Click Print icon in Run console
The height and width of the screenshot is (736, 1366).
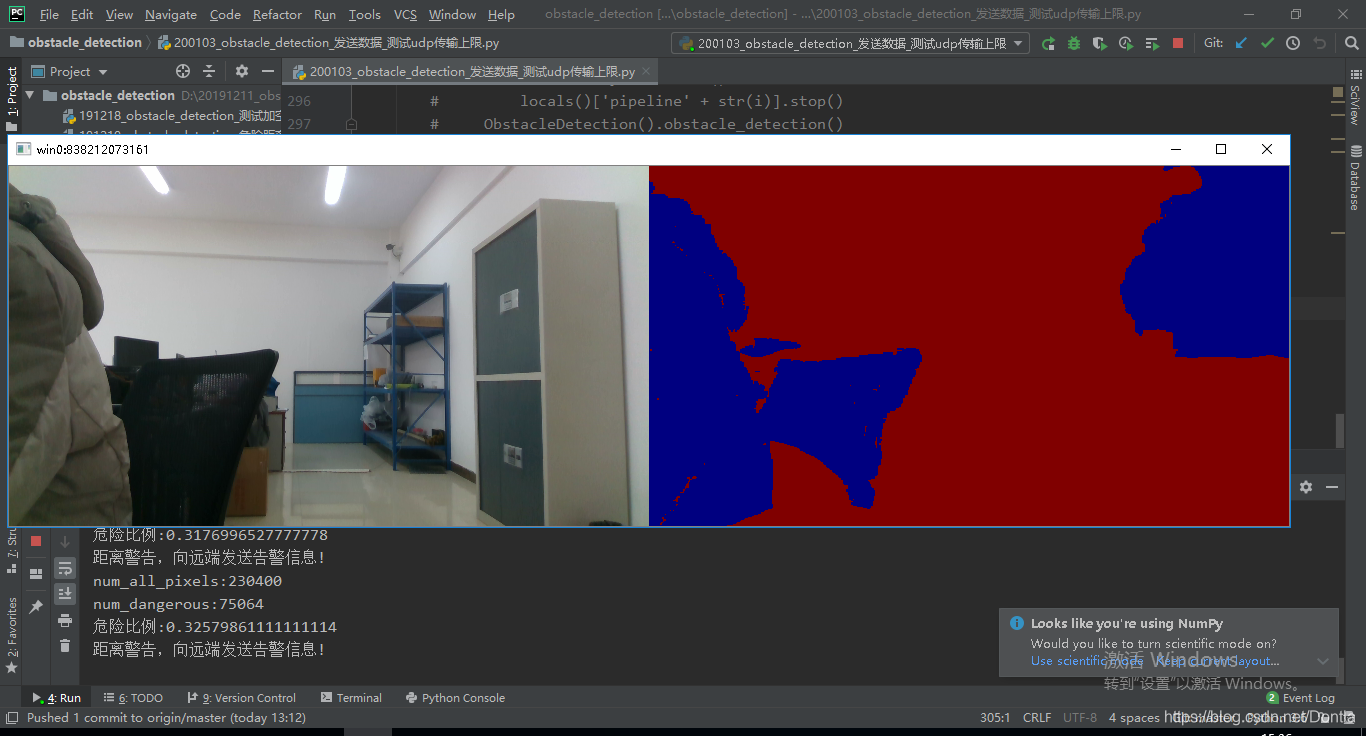[65, 620]
